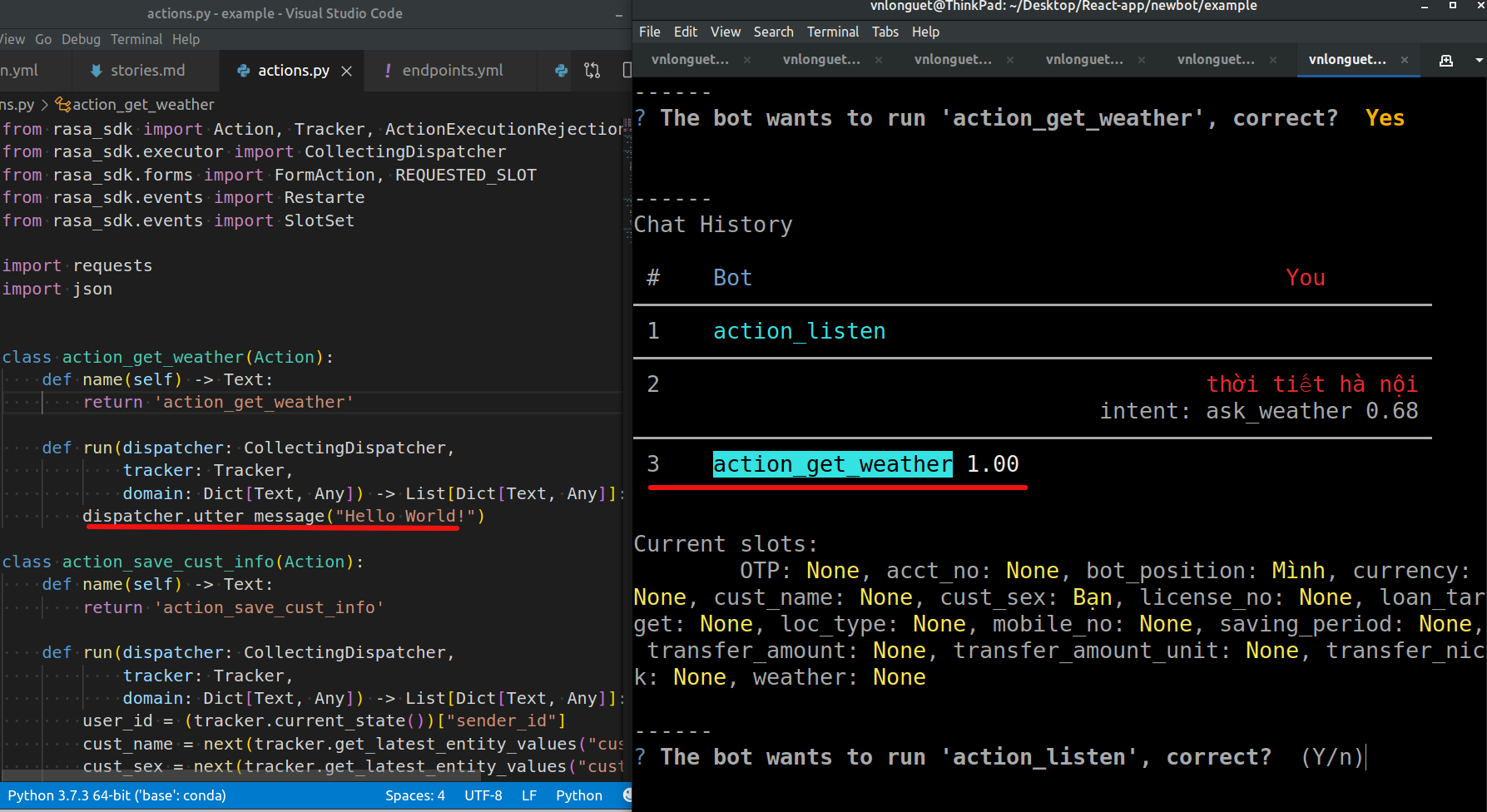
Task: Open VS Code Help menu
Action: coord(186,39)
